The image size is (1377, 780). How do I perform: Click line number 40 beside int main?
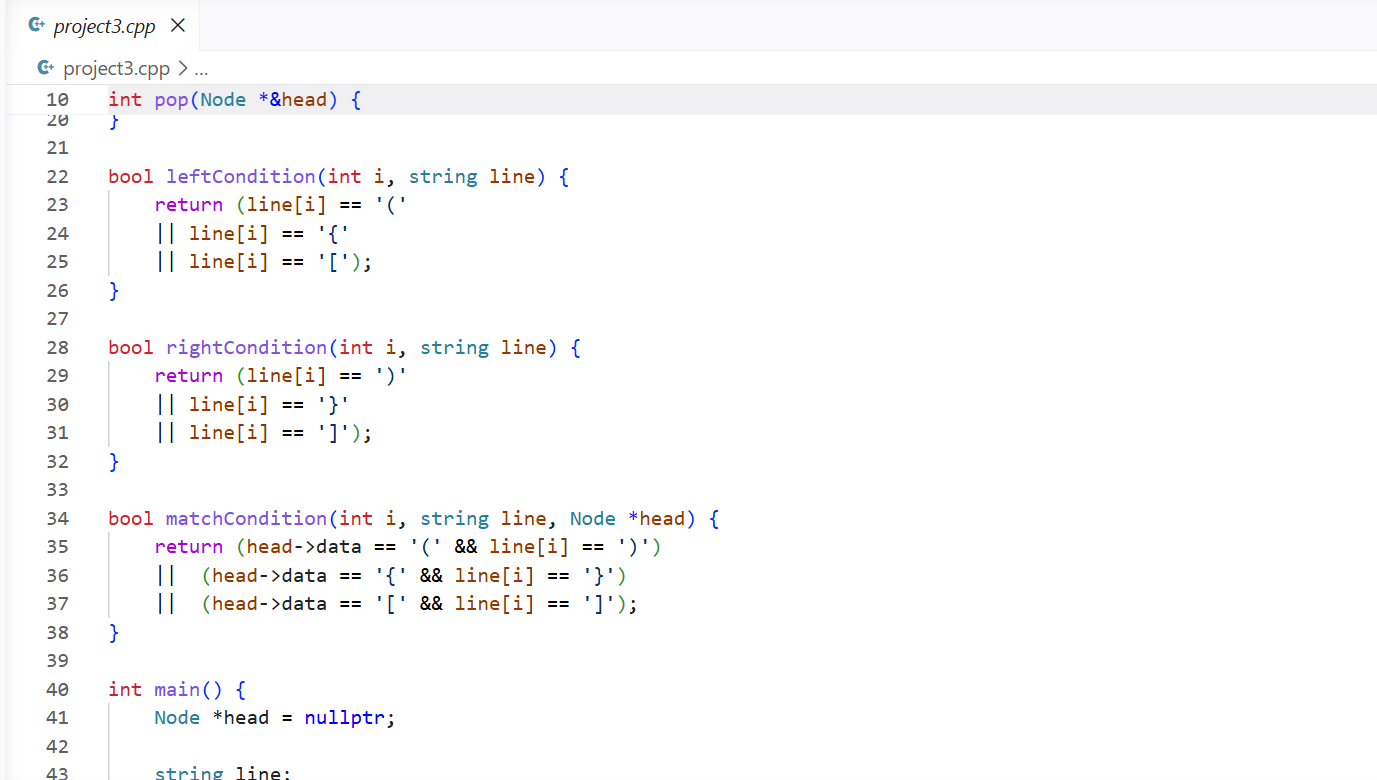(x=57, y=690)
